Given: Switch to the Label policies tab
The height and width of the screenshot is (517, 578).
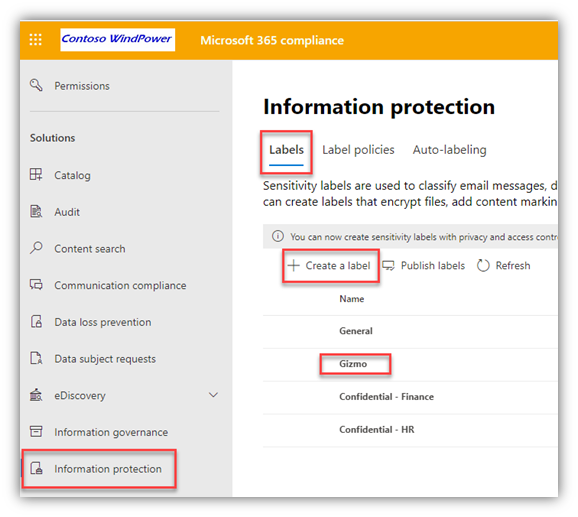Looking at the screenshot, I should click(x=358, y=150).
